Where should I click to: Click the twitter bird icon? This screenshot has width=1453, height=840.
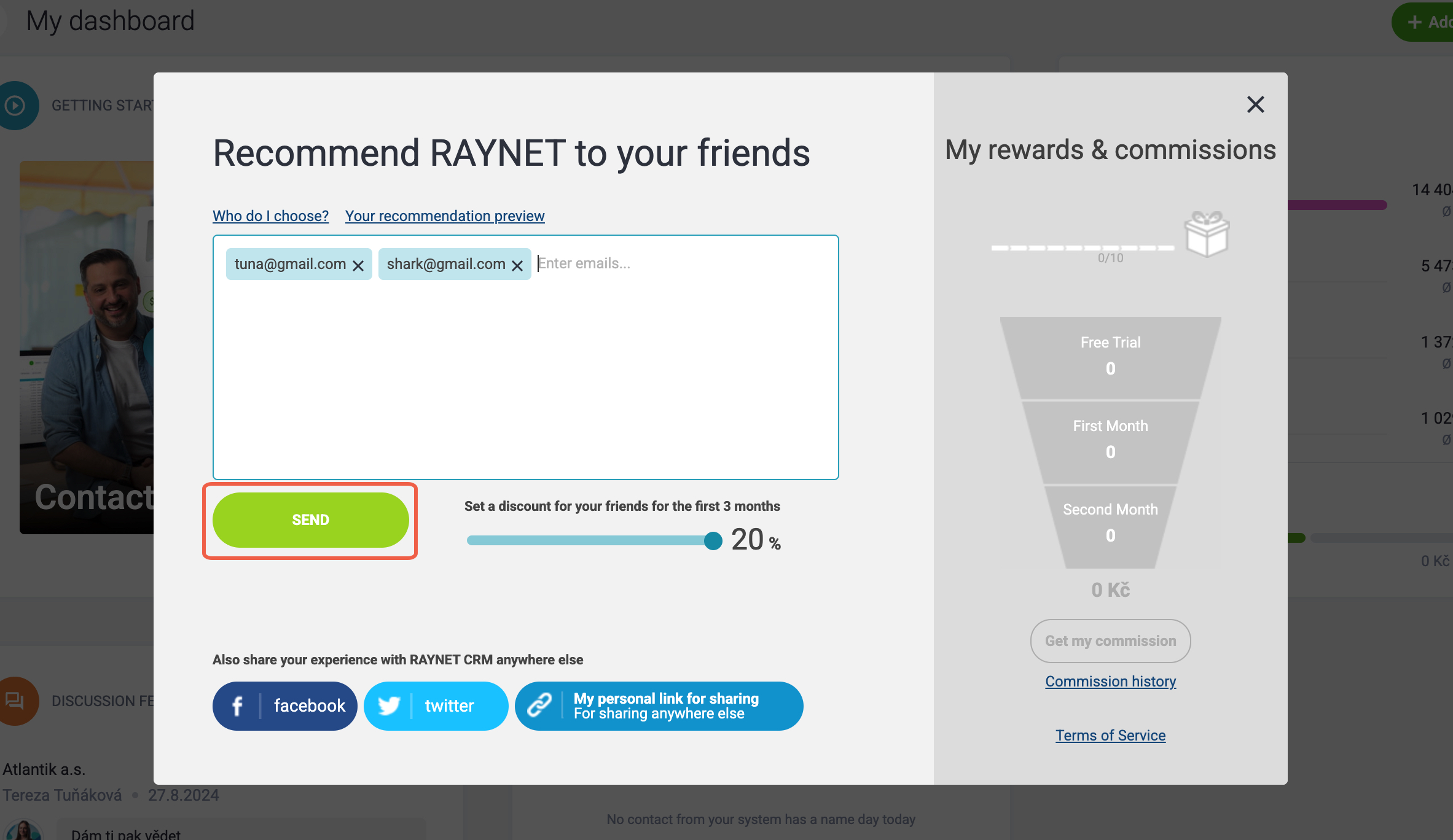click(x=389, y=706)
